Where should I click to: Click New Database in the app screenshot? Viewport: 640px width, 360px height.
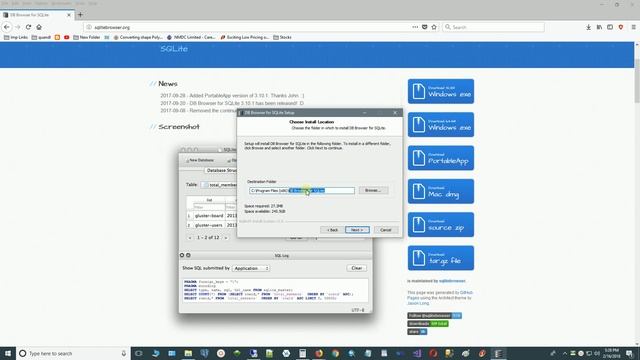[x=200, y=160]
